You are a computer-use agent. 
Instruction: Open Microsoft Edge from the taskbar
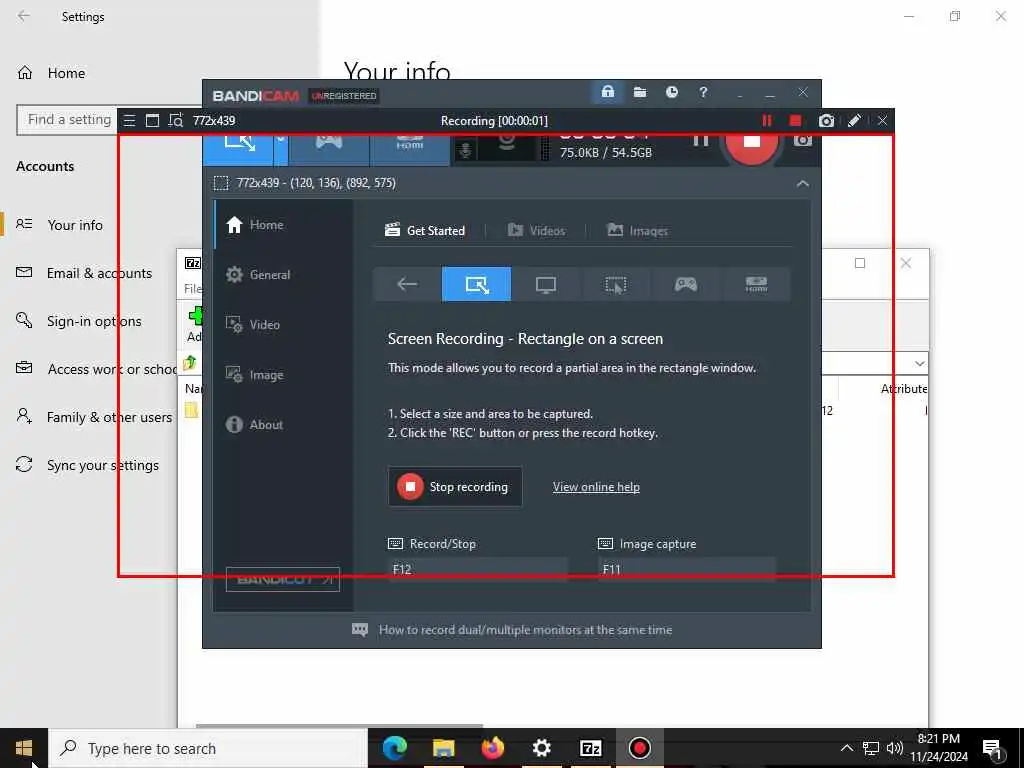click(394, 748)
